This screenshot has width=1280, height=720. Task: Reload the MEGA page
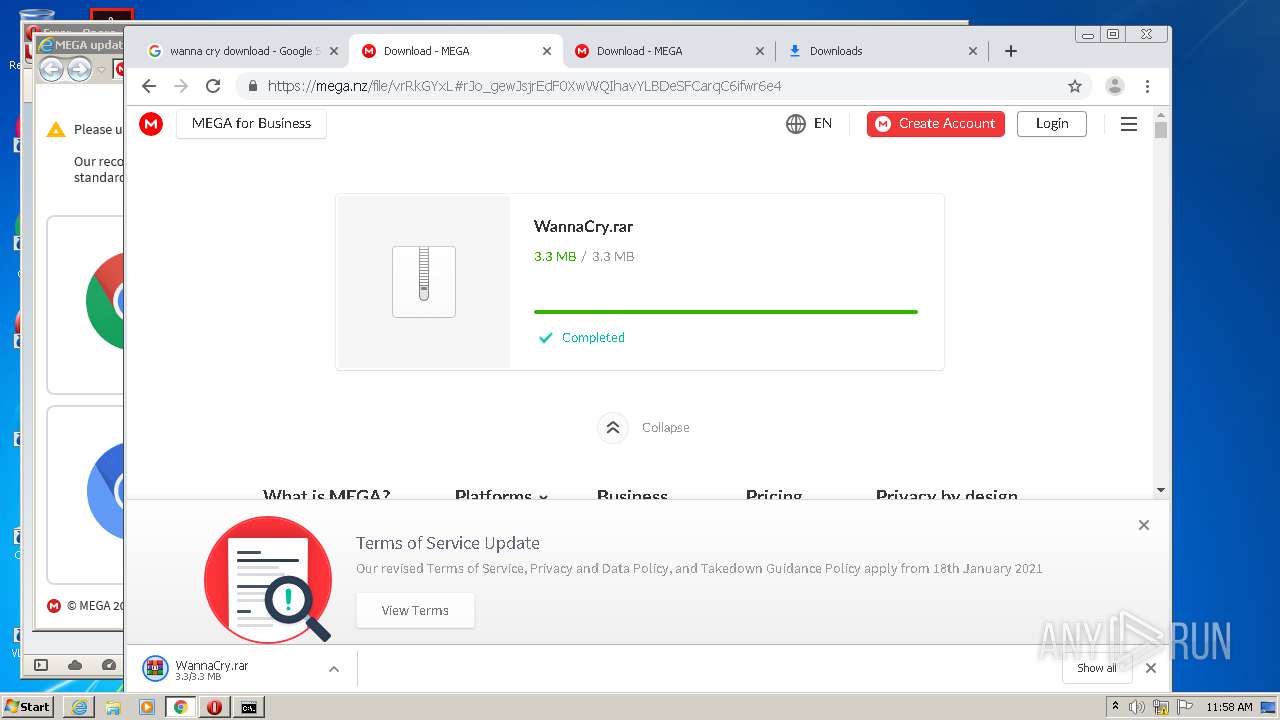pyautogui.click(x=213, y=86)
